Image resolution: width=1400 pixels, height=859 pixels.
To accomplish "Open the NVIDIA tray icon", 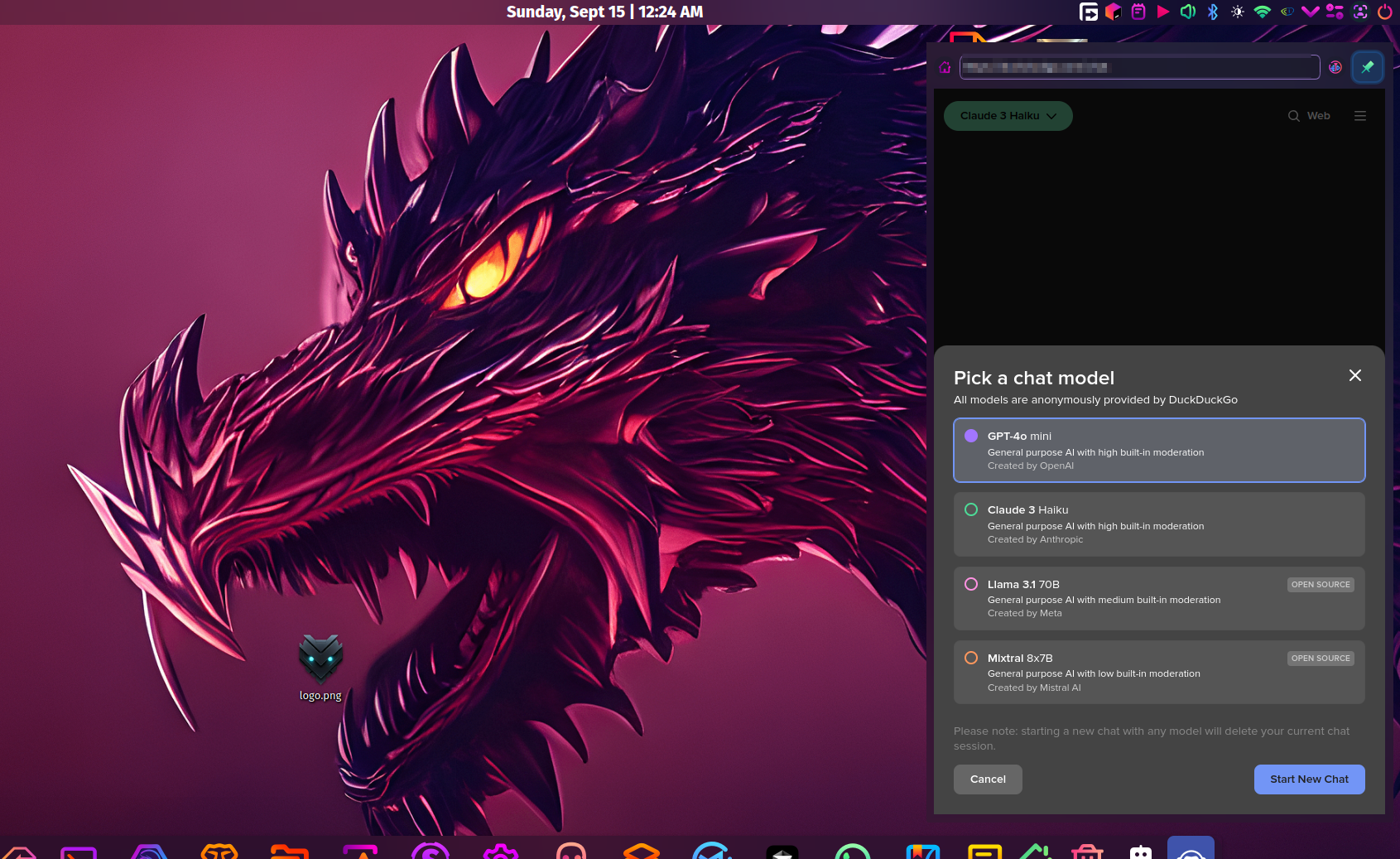I will (x=1287, y=12).
